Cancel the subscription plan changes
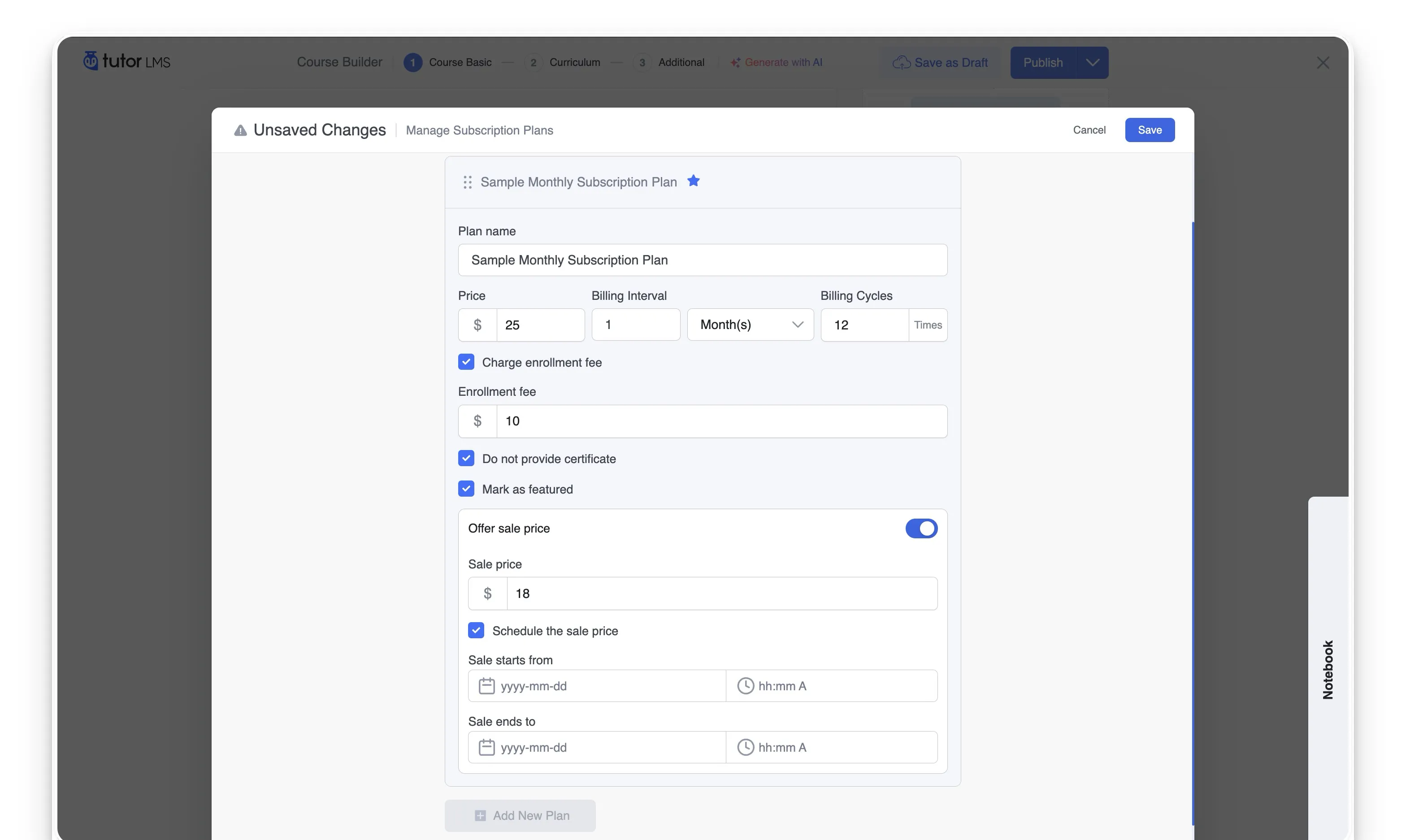Image resolution: width=1406 pixels, height=840 pixels. pyautogui.click(x=1089, y=130)
